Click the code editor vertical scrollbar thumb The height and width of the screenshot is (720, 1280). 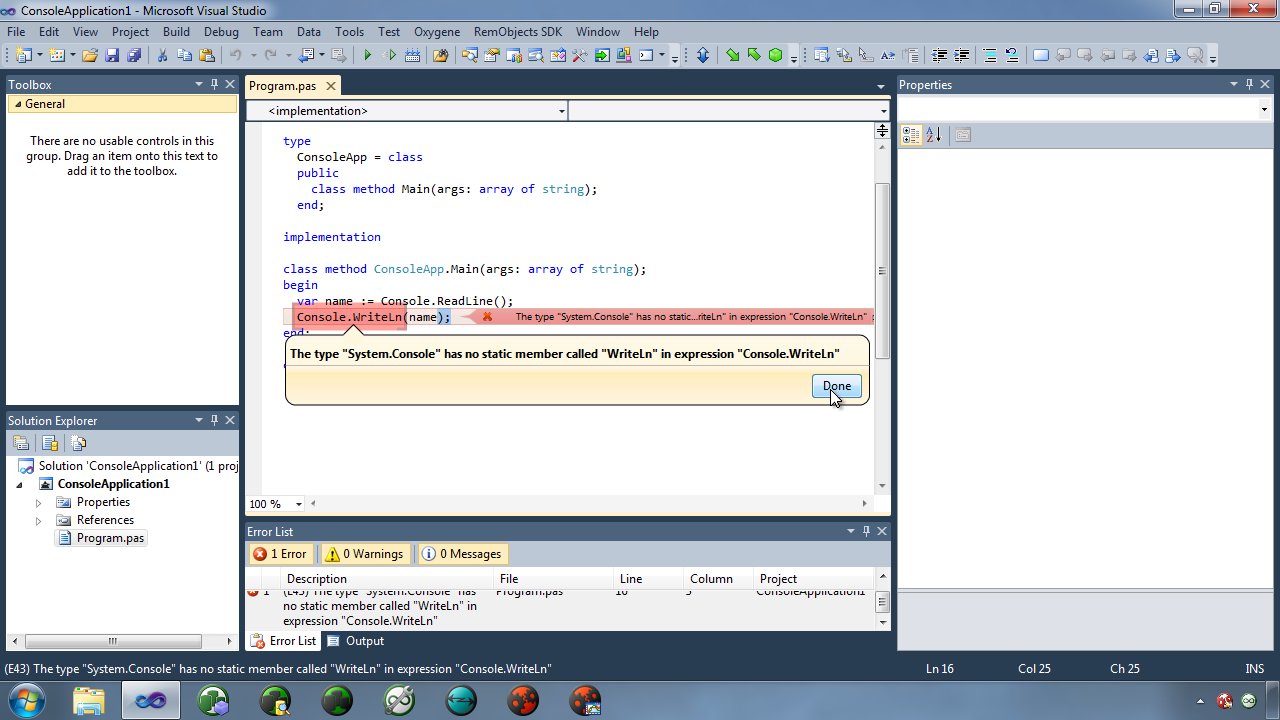click(x=881, y=270)
